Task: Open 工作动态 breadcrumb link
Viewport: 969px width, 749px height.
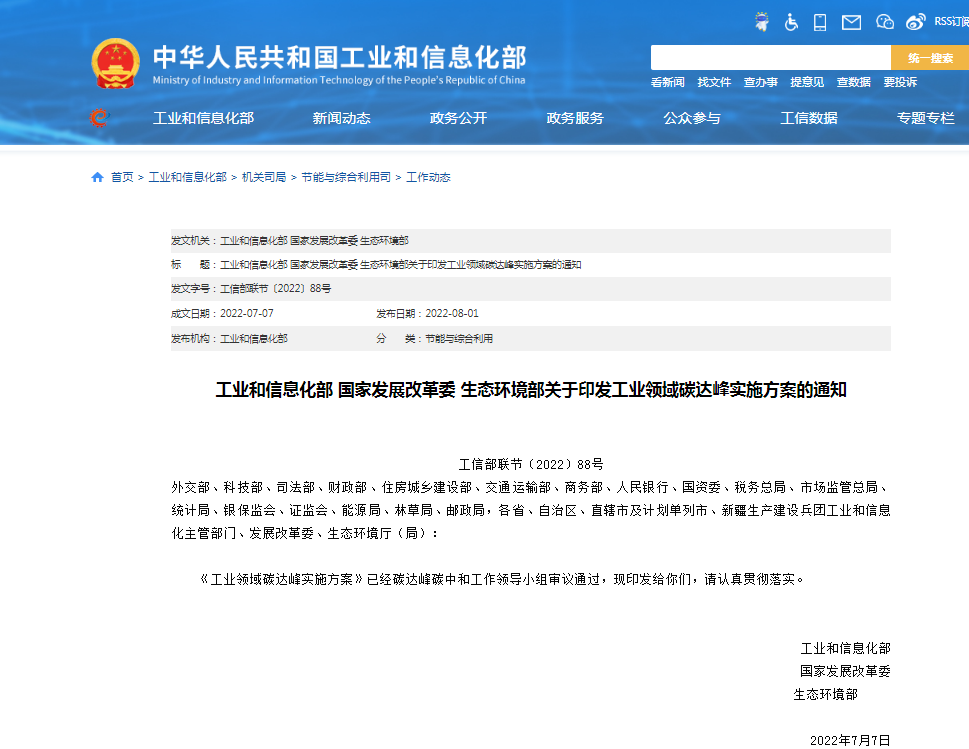Action: click(x=428, y=177)
